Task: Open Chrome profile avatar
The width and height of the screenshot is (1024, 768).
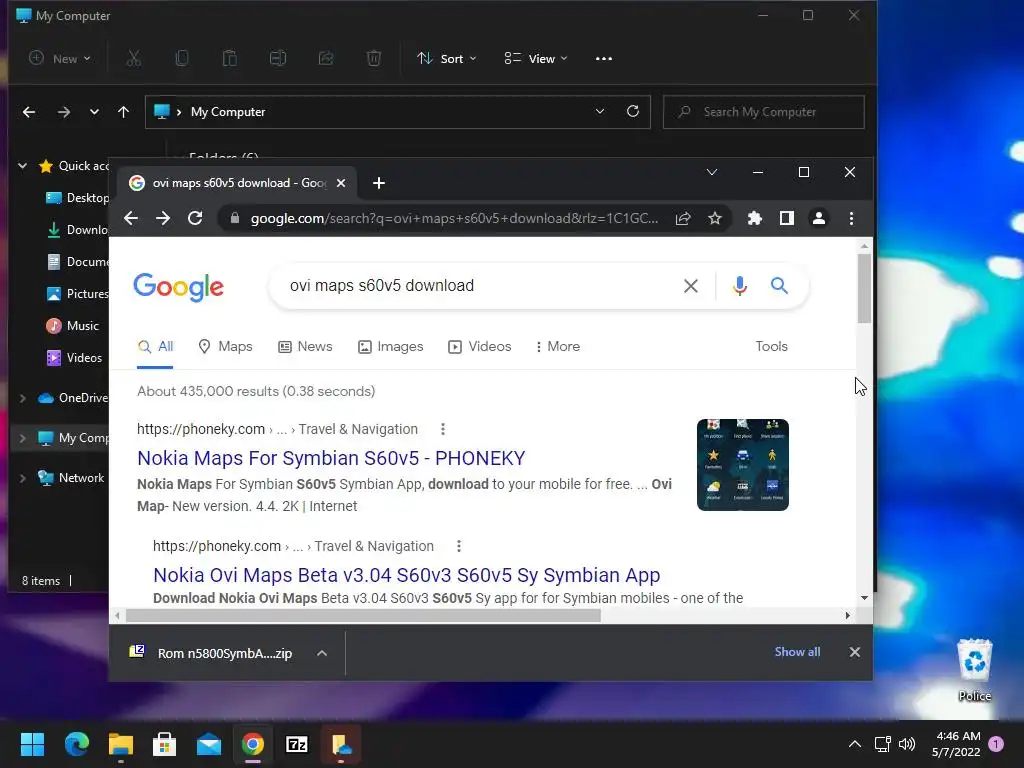Action: [819, 218]
